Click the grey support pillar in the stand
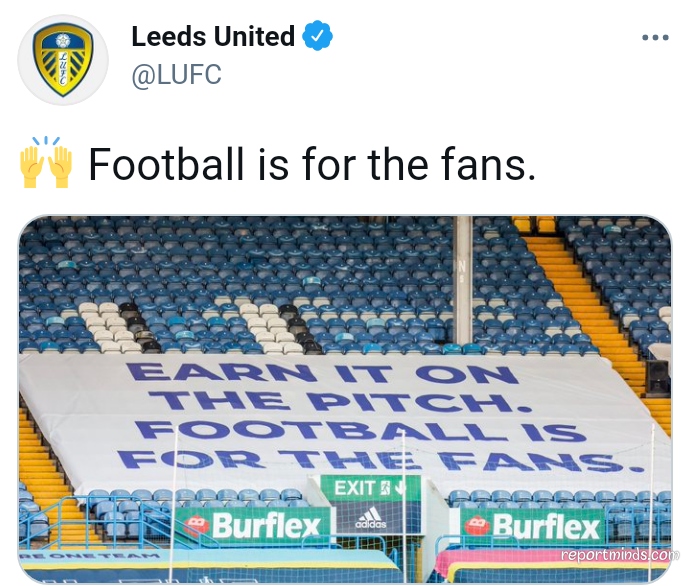 click(464, 281)
